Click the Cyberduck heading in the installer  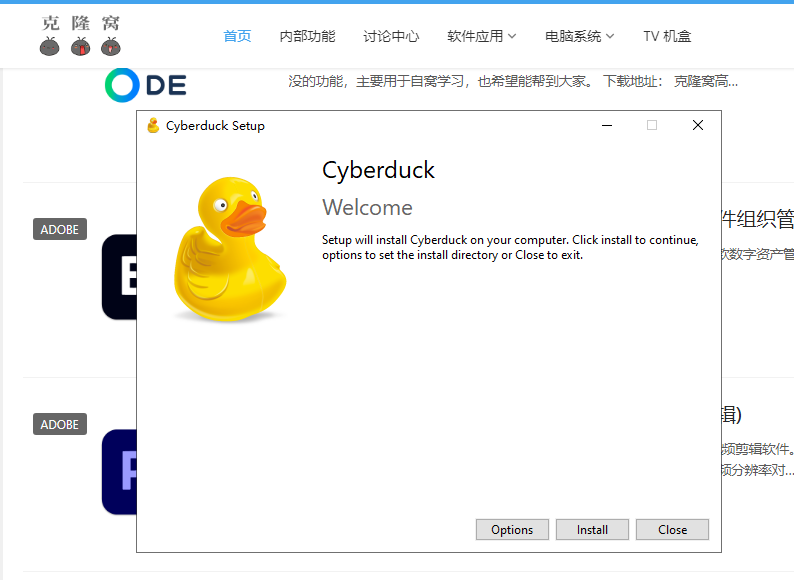(x=378, y=170)
